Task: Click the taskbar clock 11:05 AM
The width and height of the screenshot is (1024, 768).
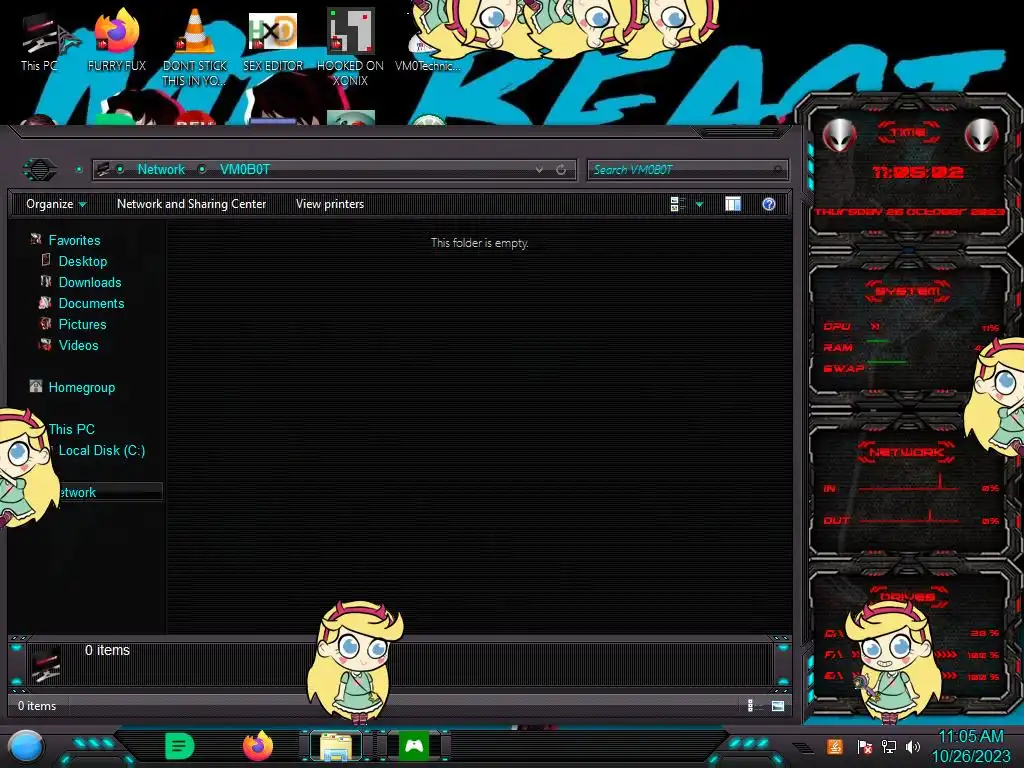Action: pyautogui.click(x=971, y=737)
